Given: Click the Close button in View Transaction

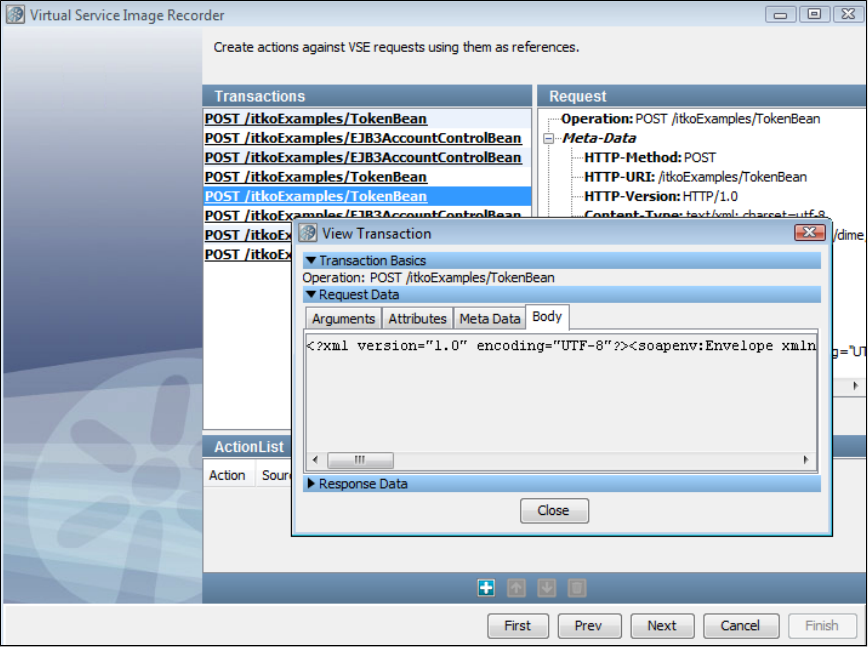Looking at the screenshot, I should click(x=554, y=510).
